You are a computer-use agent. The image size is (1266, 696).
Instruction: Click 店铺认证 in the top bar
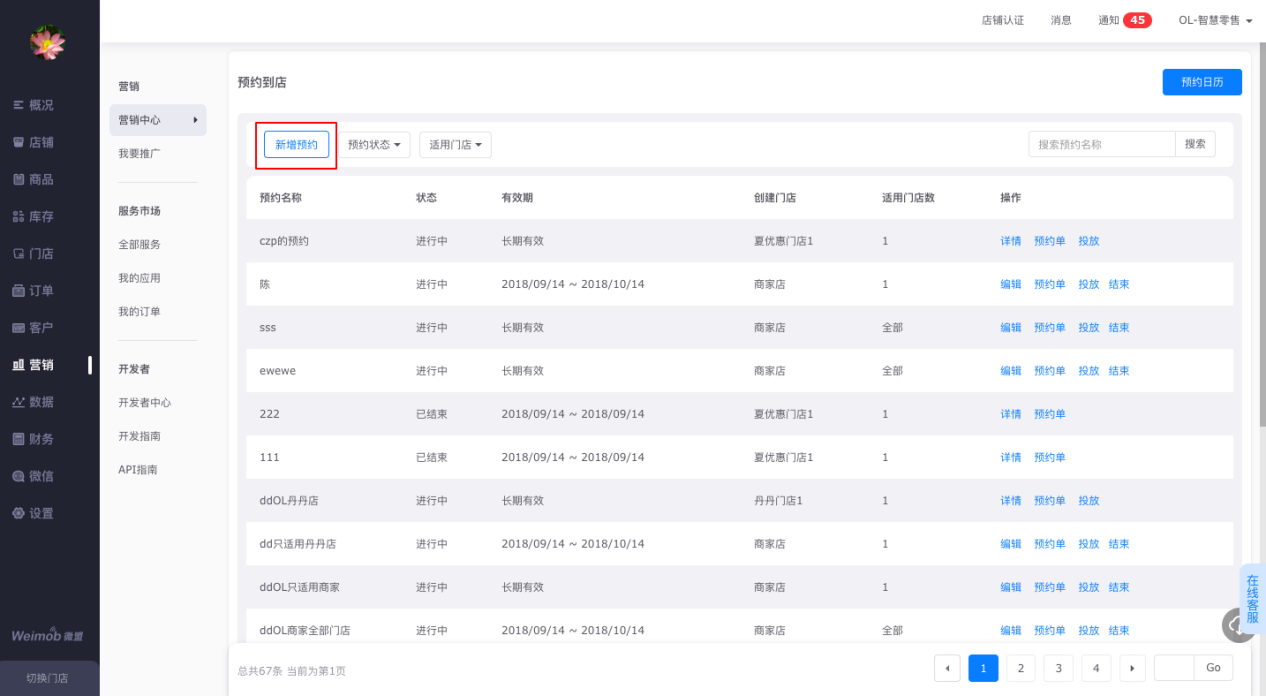point(1003,20)
